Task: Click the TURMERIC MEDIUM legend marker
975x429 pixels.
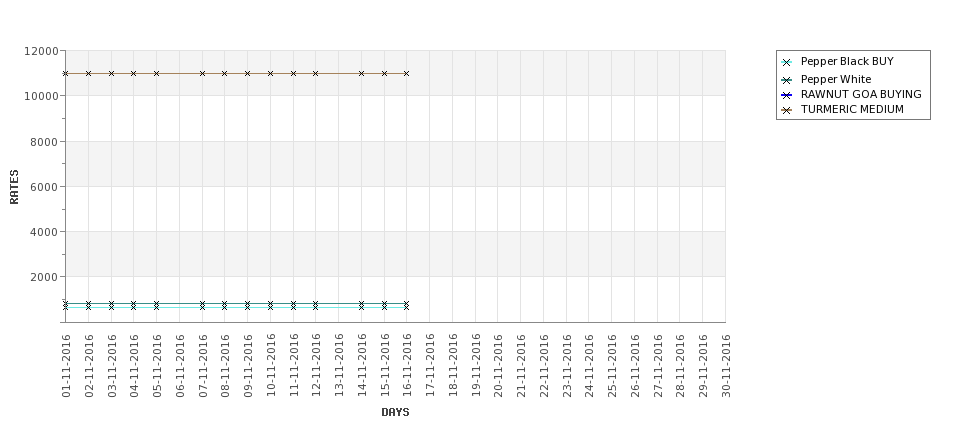Action: [x=786, y=110]
